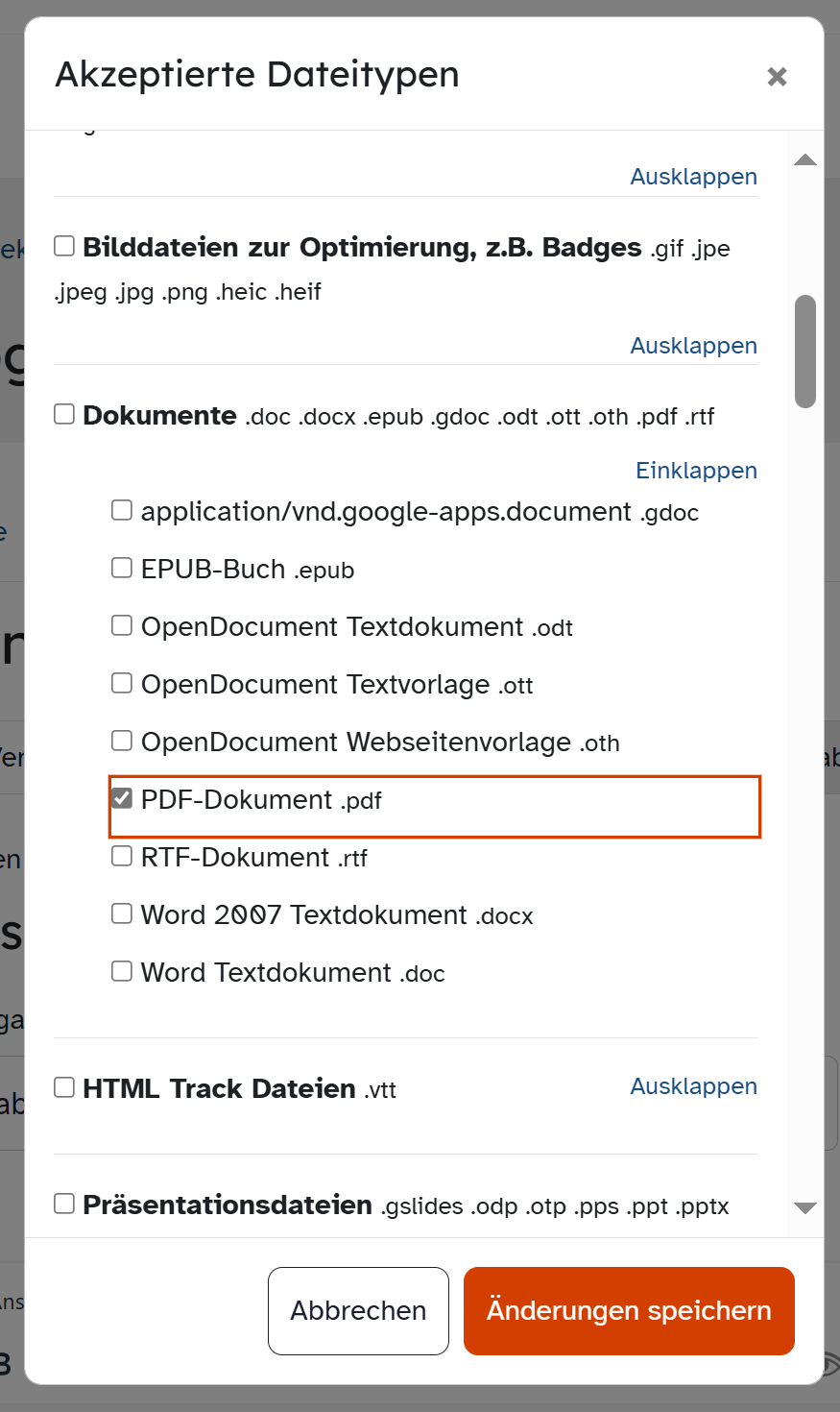Click the scroll up arrow
Viewport: 840px width, 1412px height.
coord(805,159)
